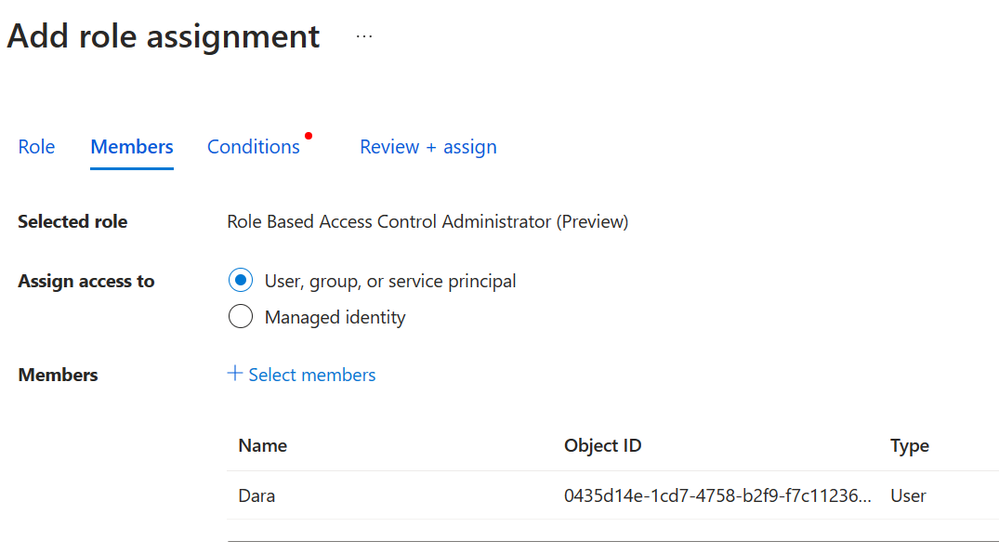Click Dara's truncated Object ID value
This screenshot has height=542, width=999.
pyautogui.click(x=717, y=496)
